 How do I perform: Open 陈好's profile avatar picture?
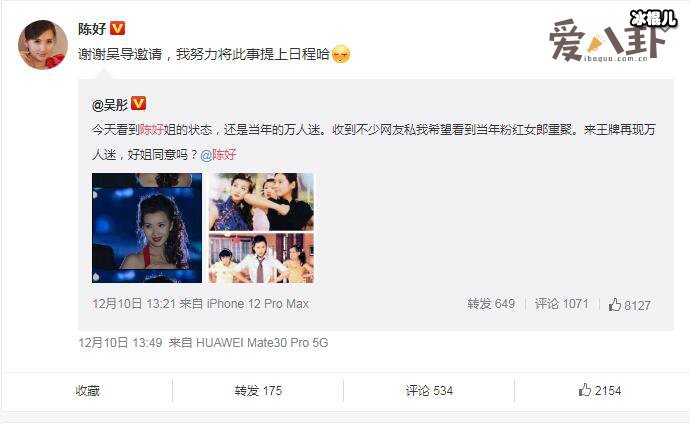(43, 44)
